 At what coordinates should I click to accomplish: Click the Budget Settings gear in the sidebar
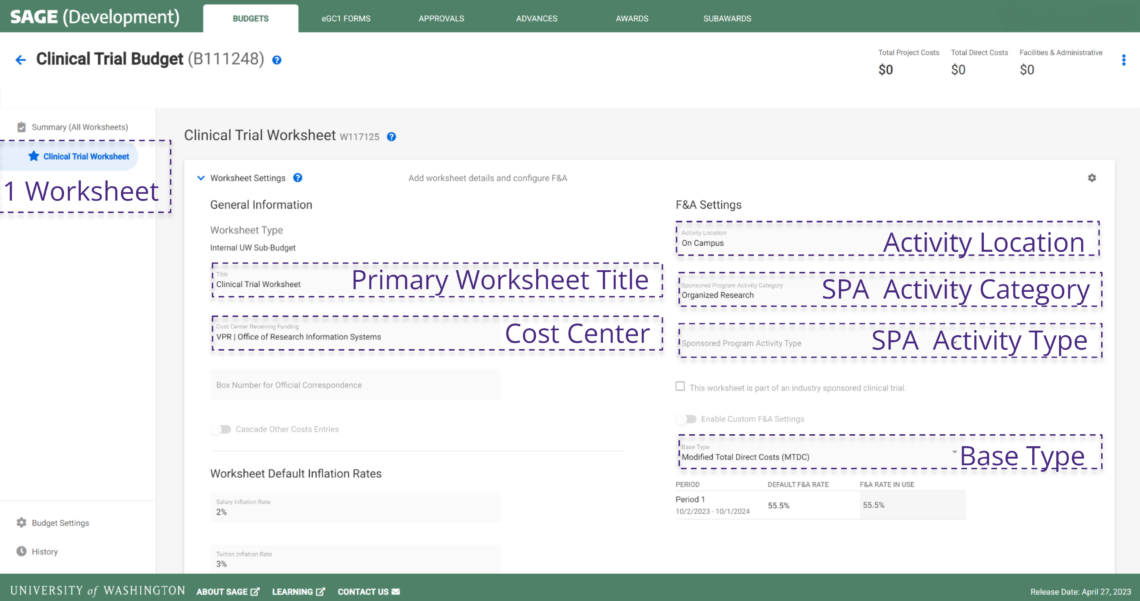pos(22,522)
